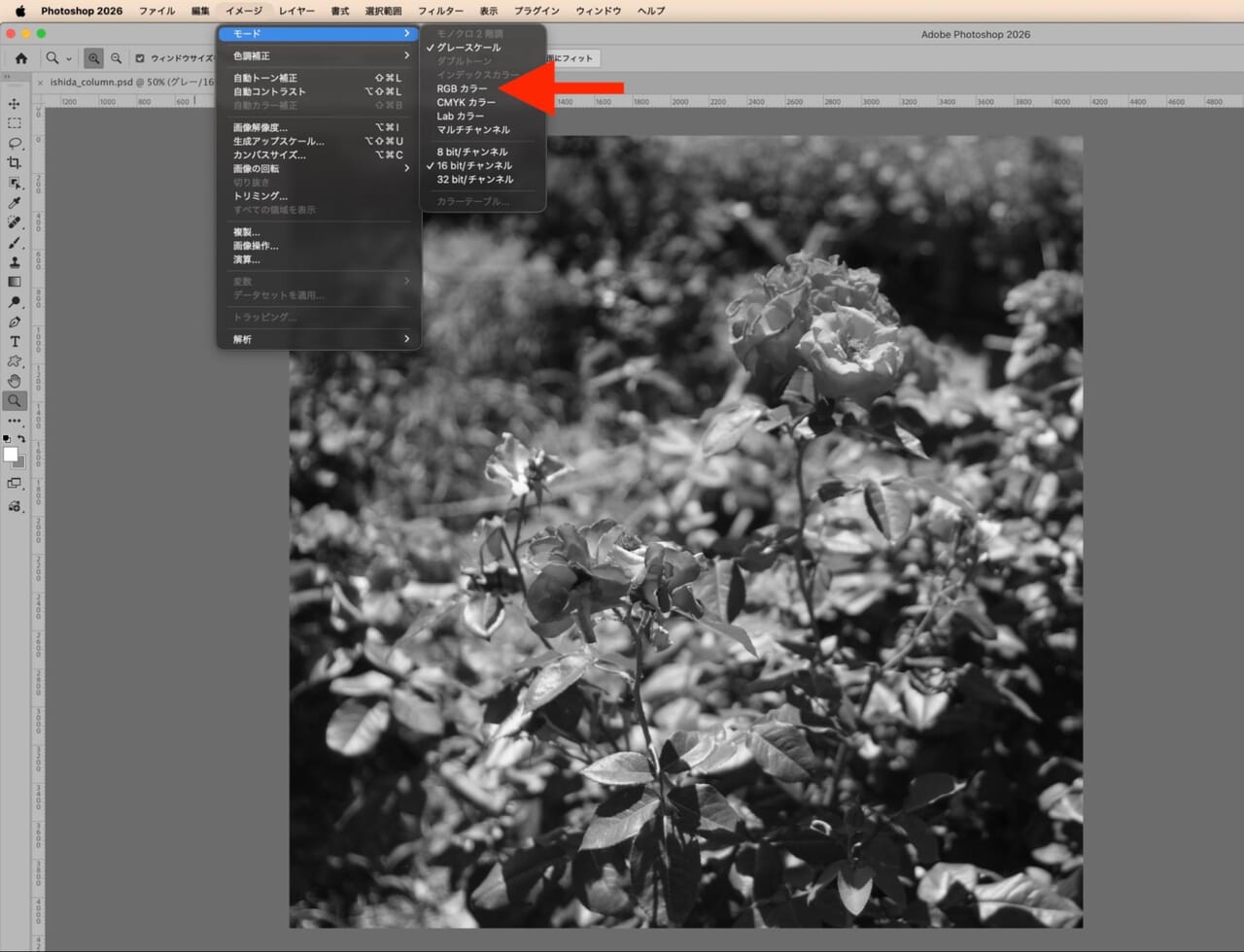The height and width of the screenshot is (952, 1244).
Task: Reset default foreground and background colors
Action: 8,439
